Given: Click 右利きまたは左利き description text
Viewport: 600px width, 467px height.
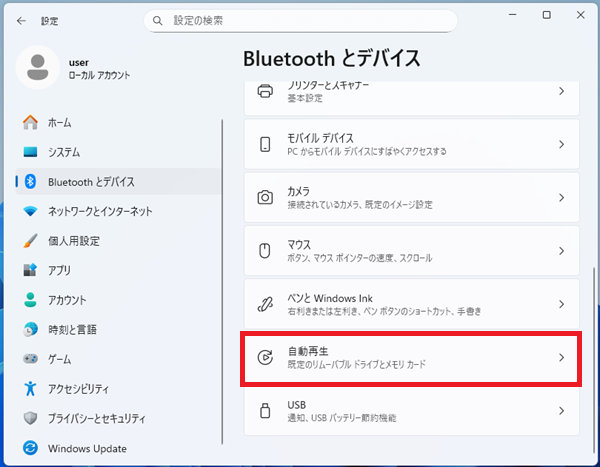Looking at the screenshot, I should pos(384,311).
